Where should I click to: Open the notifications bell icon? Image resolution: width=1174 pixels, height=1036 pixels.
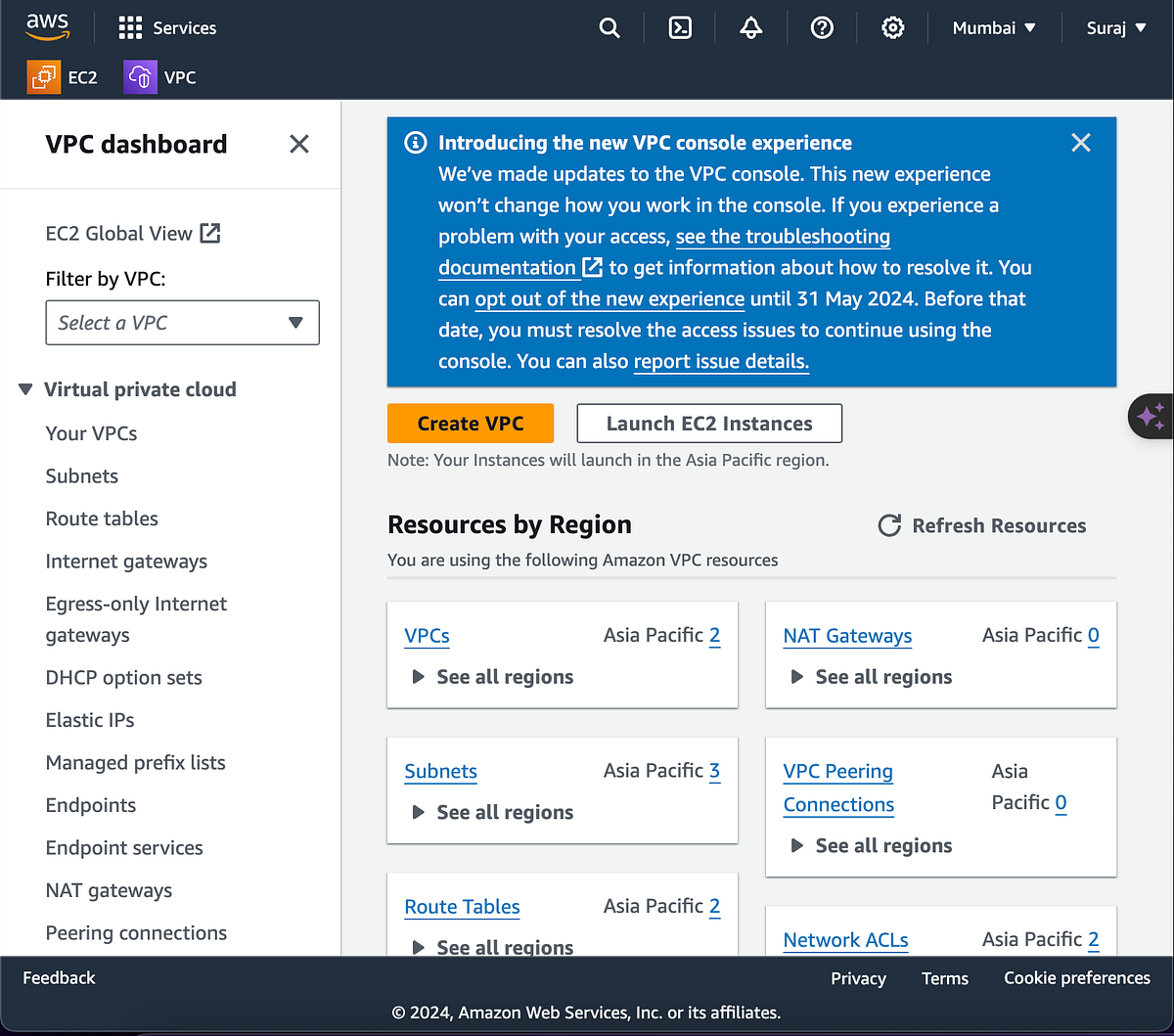(x=750, y=27)
